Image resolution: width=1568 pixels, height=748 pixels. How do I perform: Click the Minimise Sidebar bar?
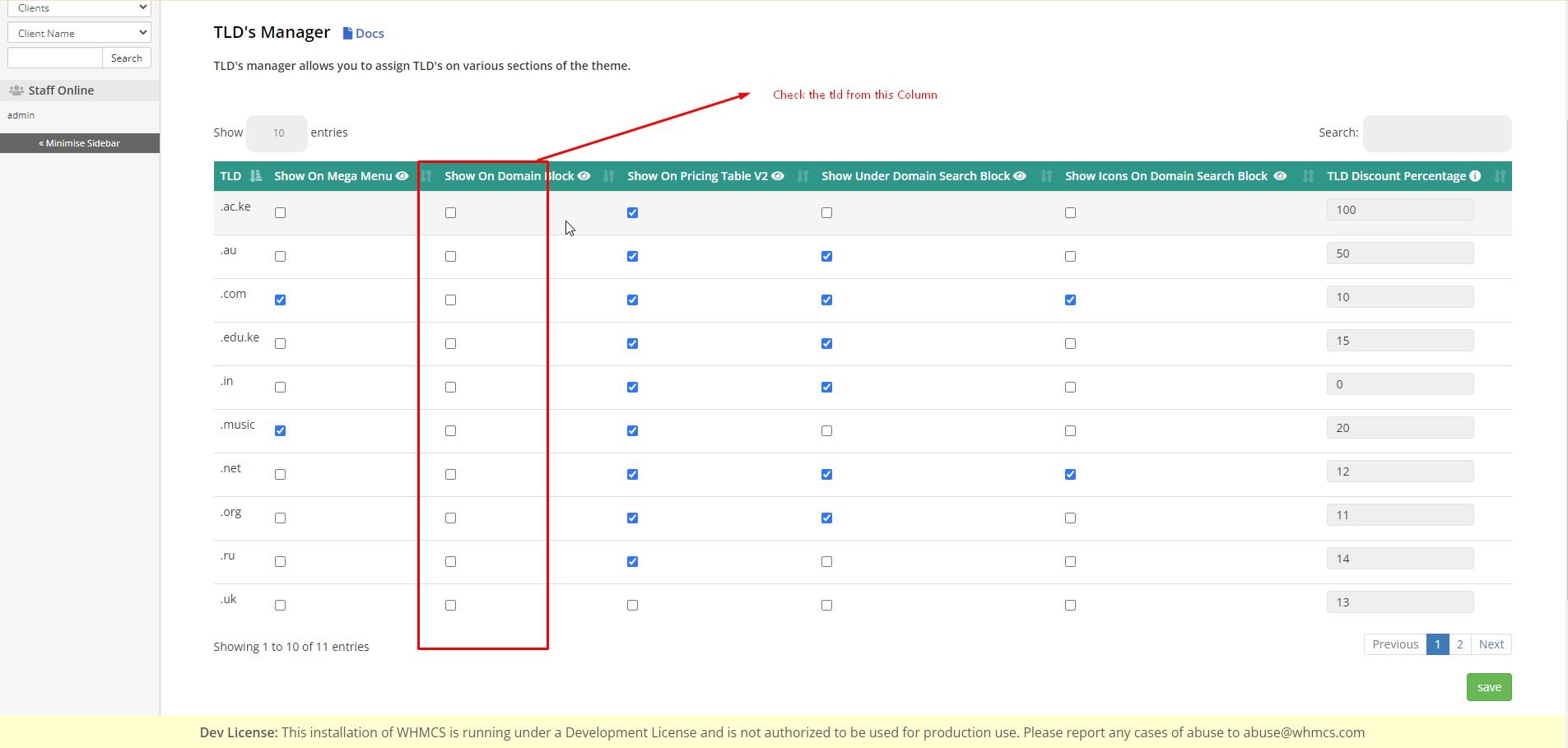tap(80, 143)
